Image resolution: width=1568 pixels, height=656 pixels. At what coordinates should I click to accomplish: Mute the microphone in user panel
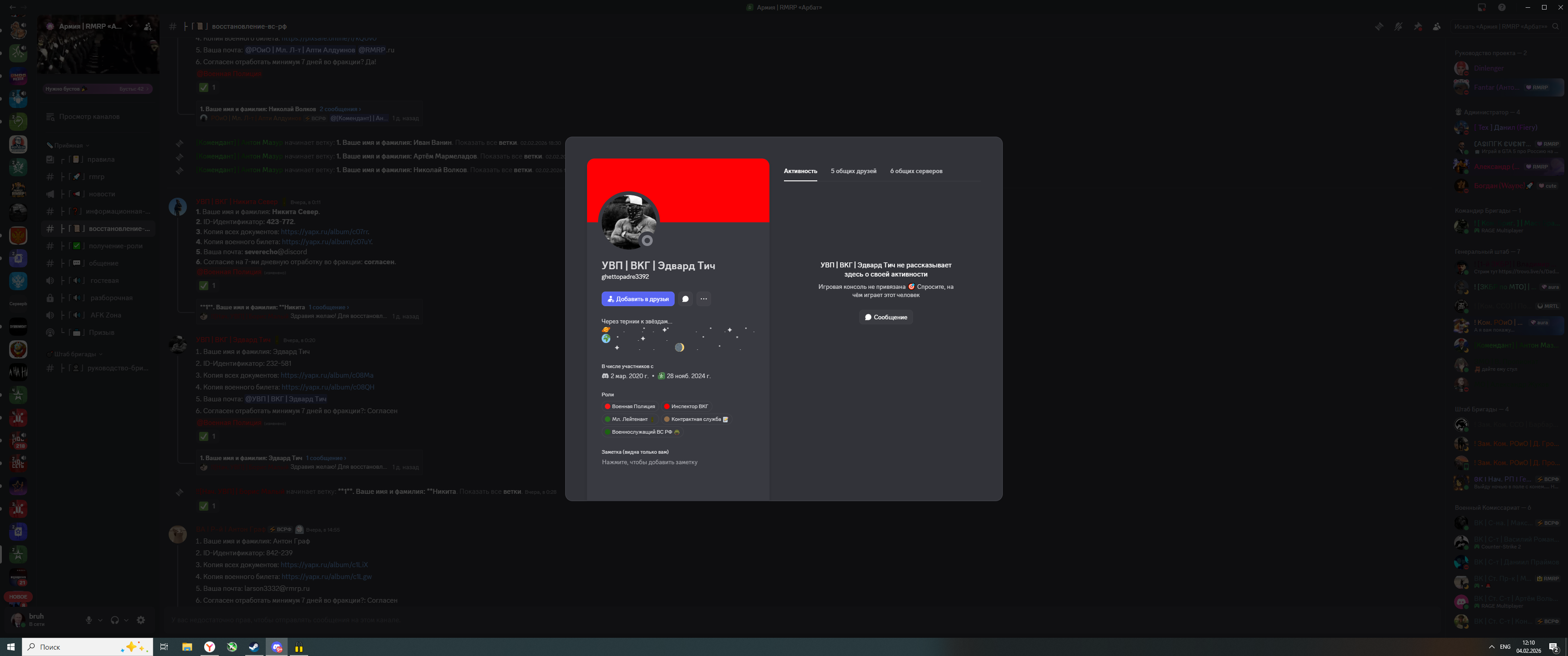89,620
